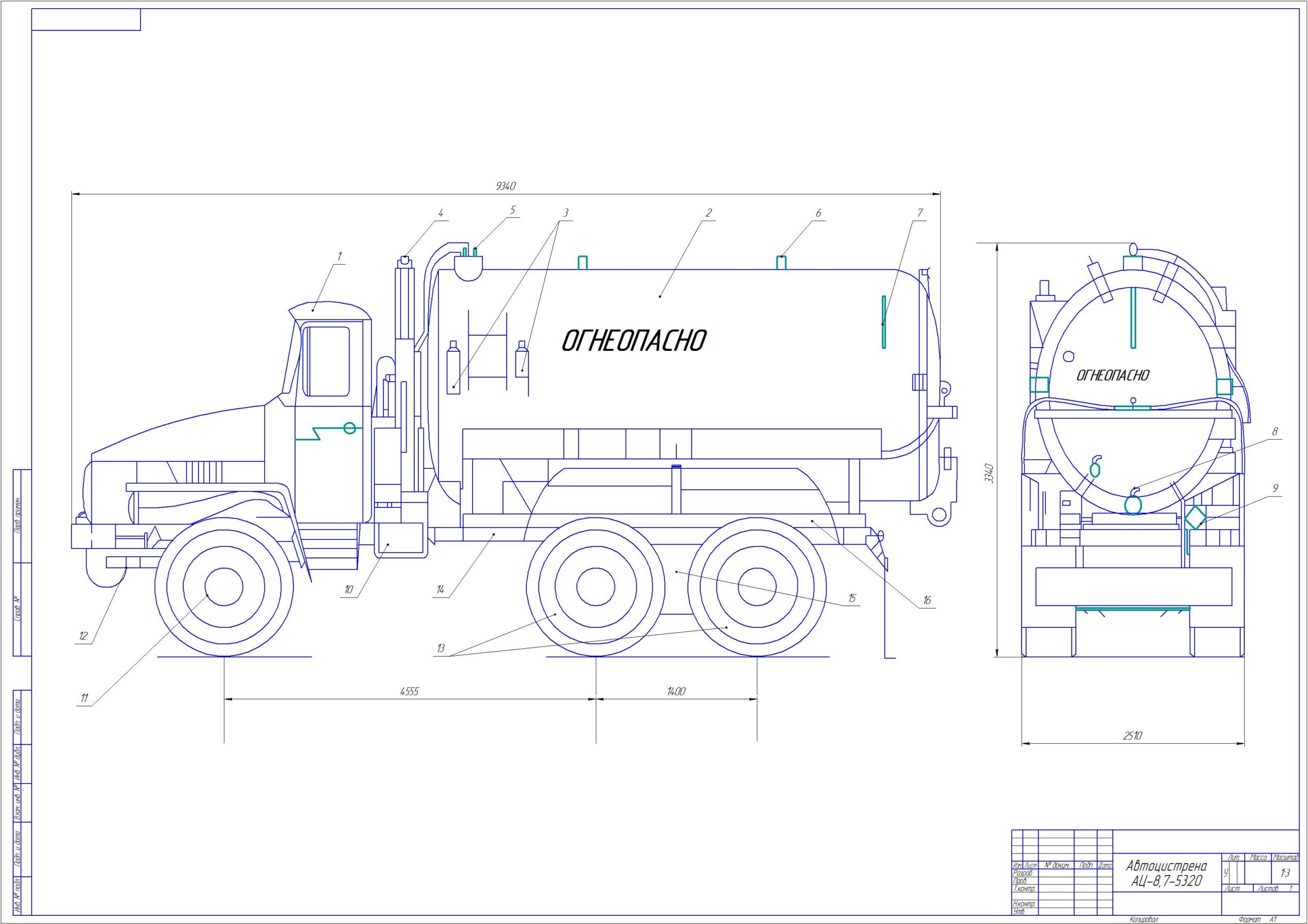Select callout number 16 behind the rear wheels
The image size is (1308, 924).
[x=927, y=601]
